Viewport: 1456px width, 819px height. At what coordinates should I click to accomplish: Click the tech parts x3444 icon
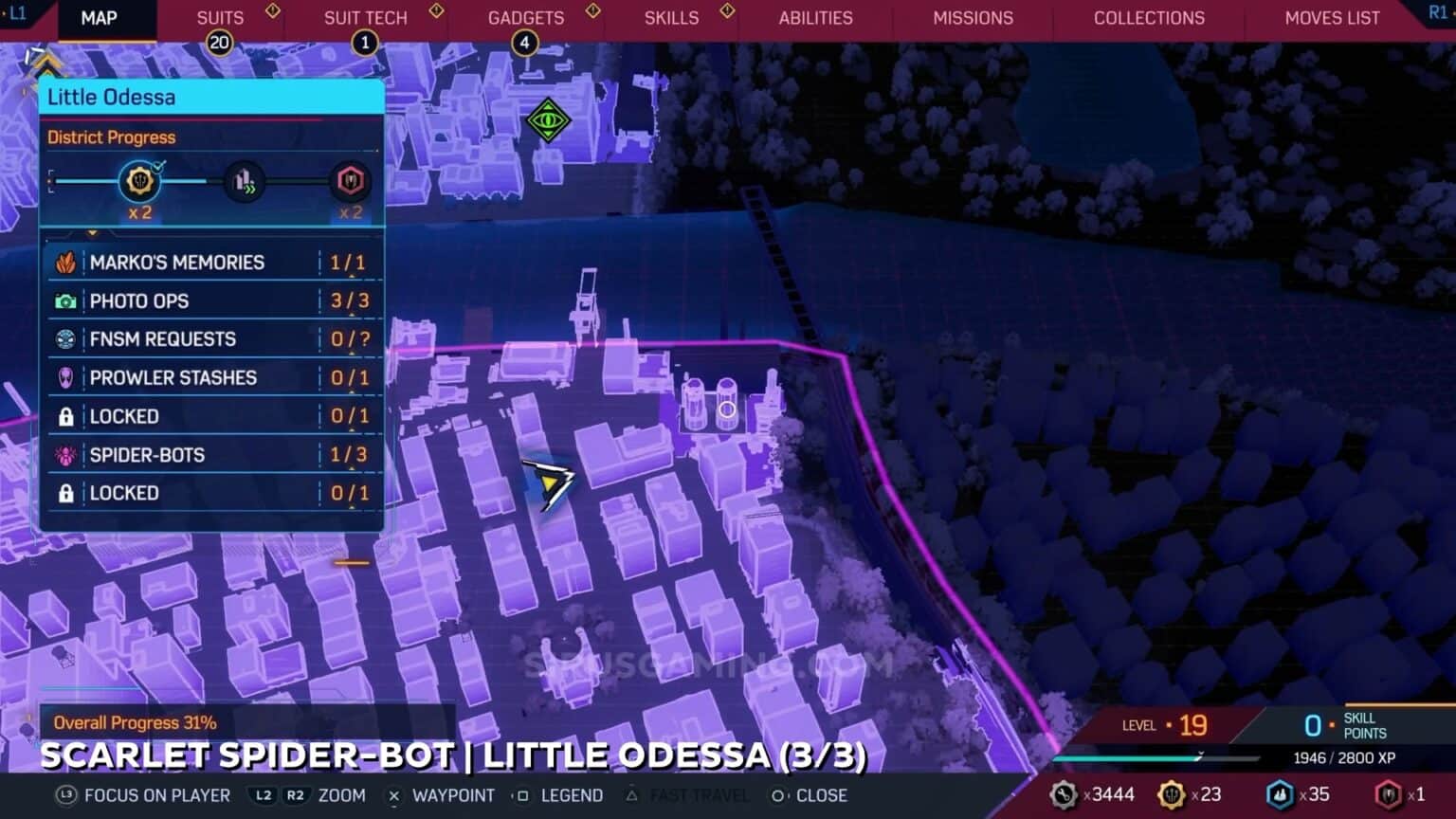[x=1064, y=794]
